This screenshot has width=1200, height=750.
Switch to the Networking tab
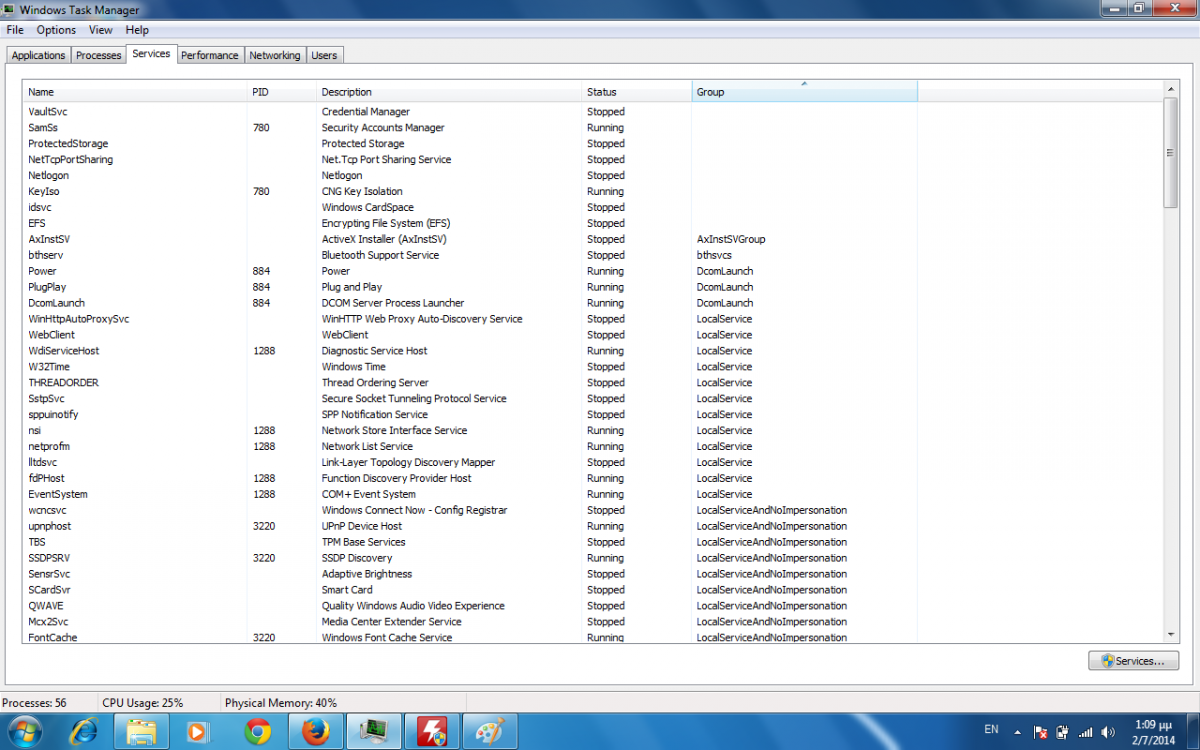(275, 55)
